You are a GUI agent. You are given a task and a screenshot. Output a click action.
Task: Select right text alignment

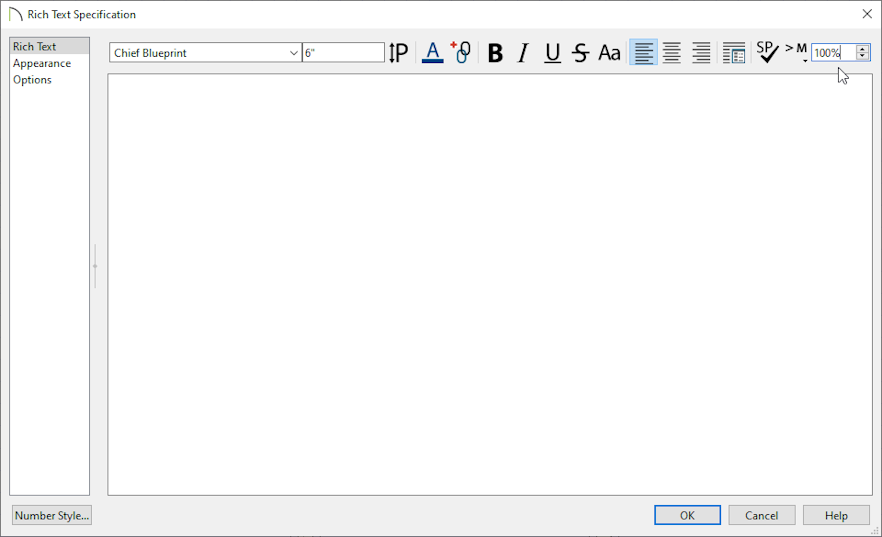point(701,53)
